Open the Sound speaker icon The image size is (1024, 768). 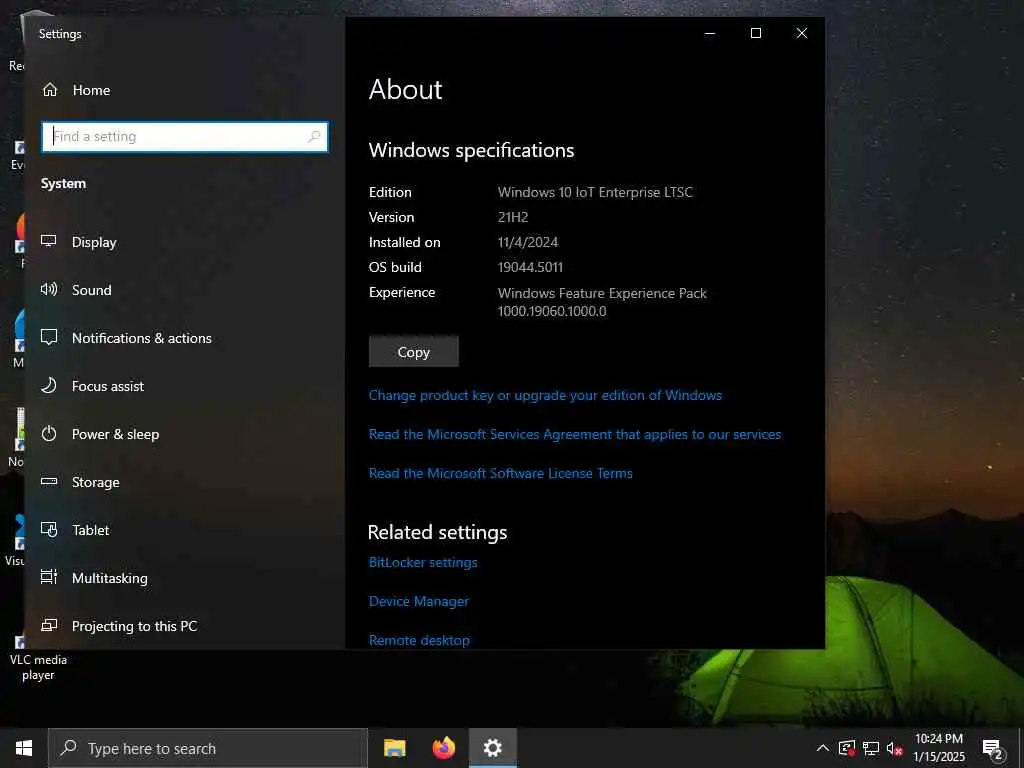pos(49,289)
